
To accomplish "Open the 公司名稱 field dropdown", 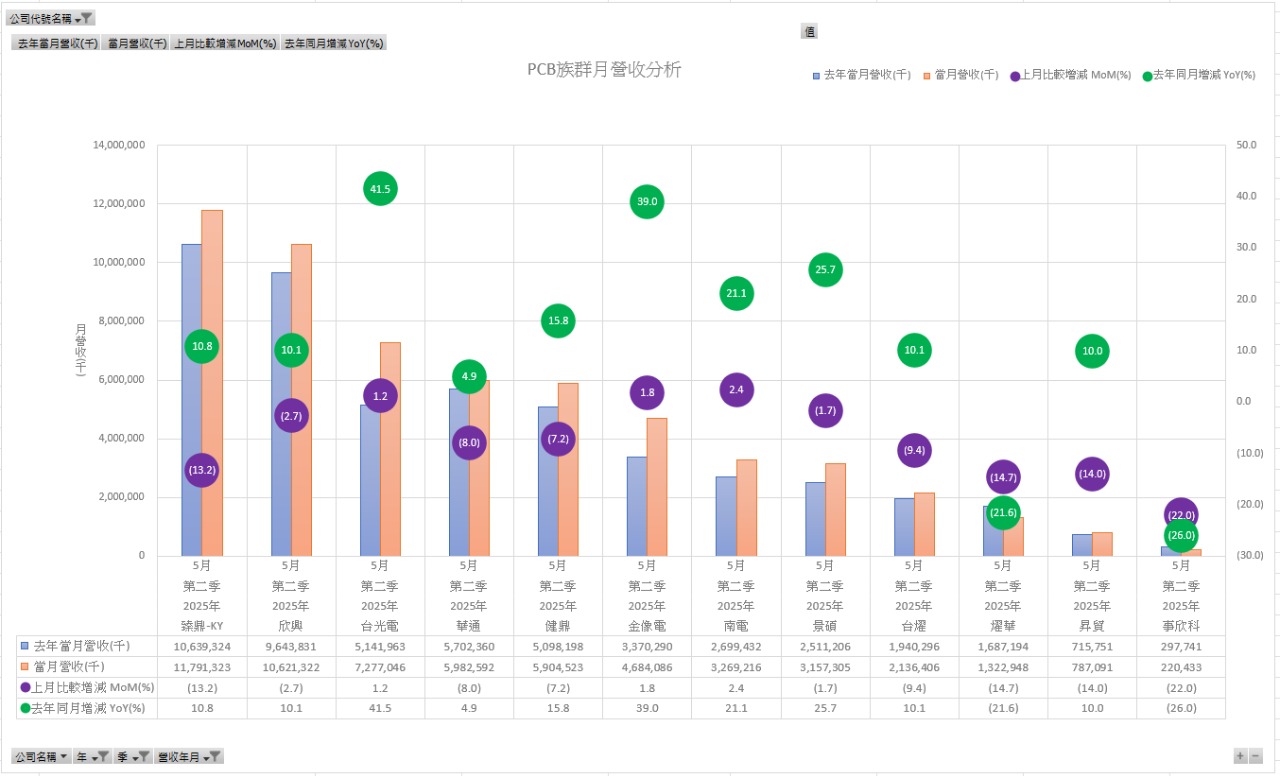I will point(41,757).
